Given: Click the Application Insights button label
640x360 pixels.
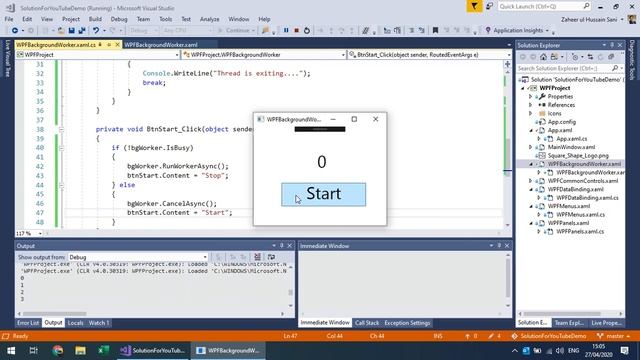Looking at the screenshot, I should pyautogui.click(x=518, y=30).
